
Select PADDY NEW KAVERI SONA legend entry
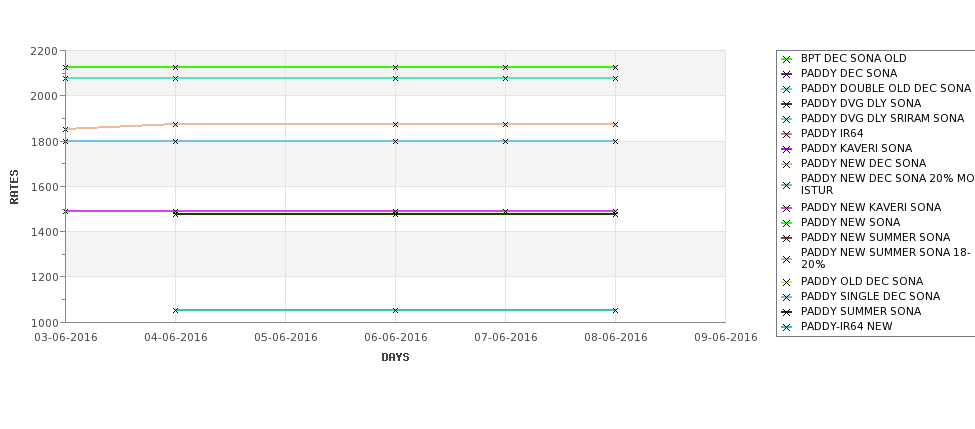click(871, 207)
